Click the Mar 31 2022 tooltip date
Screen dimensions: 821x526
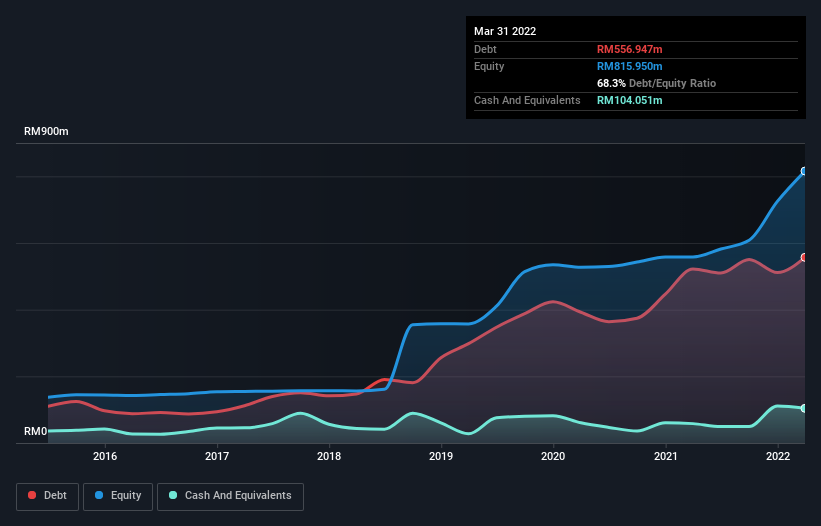[505, 31]
